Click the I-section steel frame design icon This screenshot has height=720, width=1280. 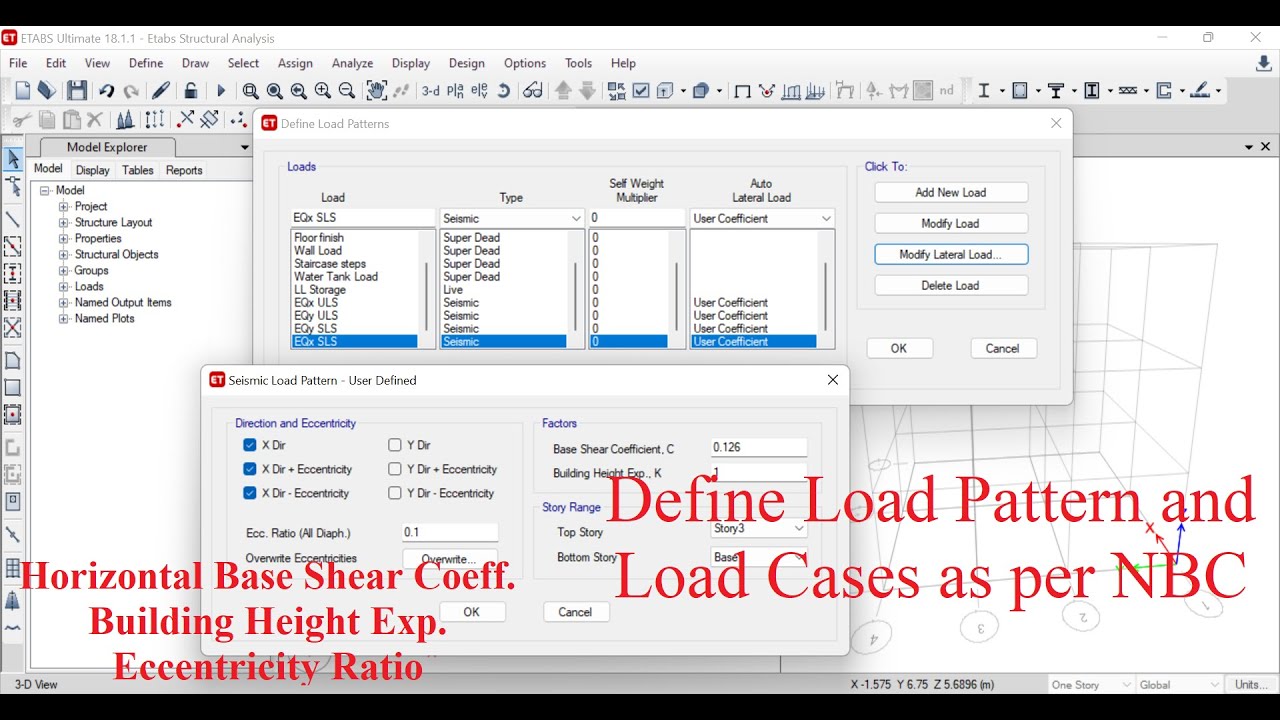pyautogui.click(x=984, y=91)
